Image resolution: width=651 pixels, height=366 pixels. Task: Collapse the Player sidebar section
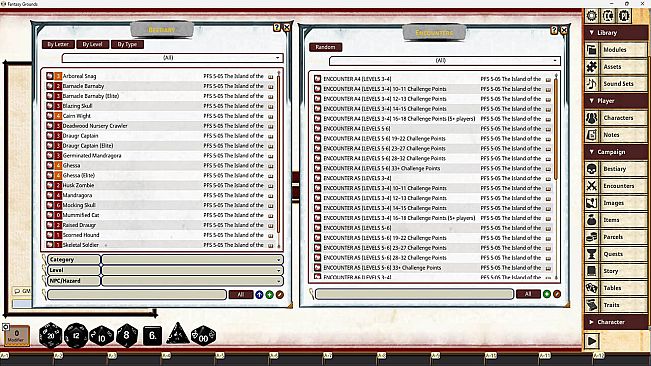point(616,101)
